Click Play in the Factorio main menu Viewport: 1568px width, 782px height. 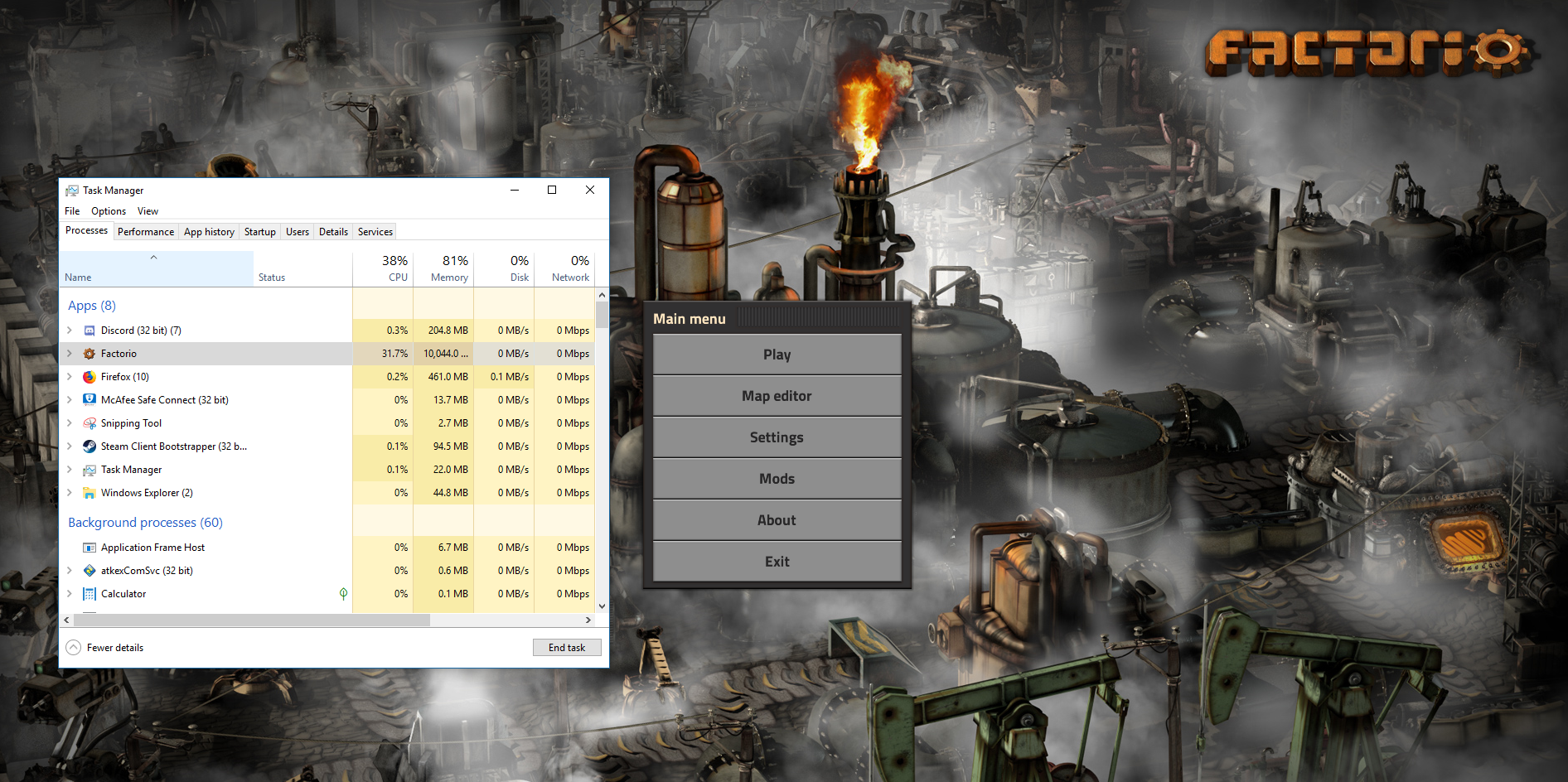(x=777, y=355)
